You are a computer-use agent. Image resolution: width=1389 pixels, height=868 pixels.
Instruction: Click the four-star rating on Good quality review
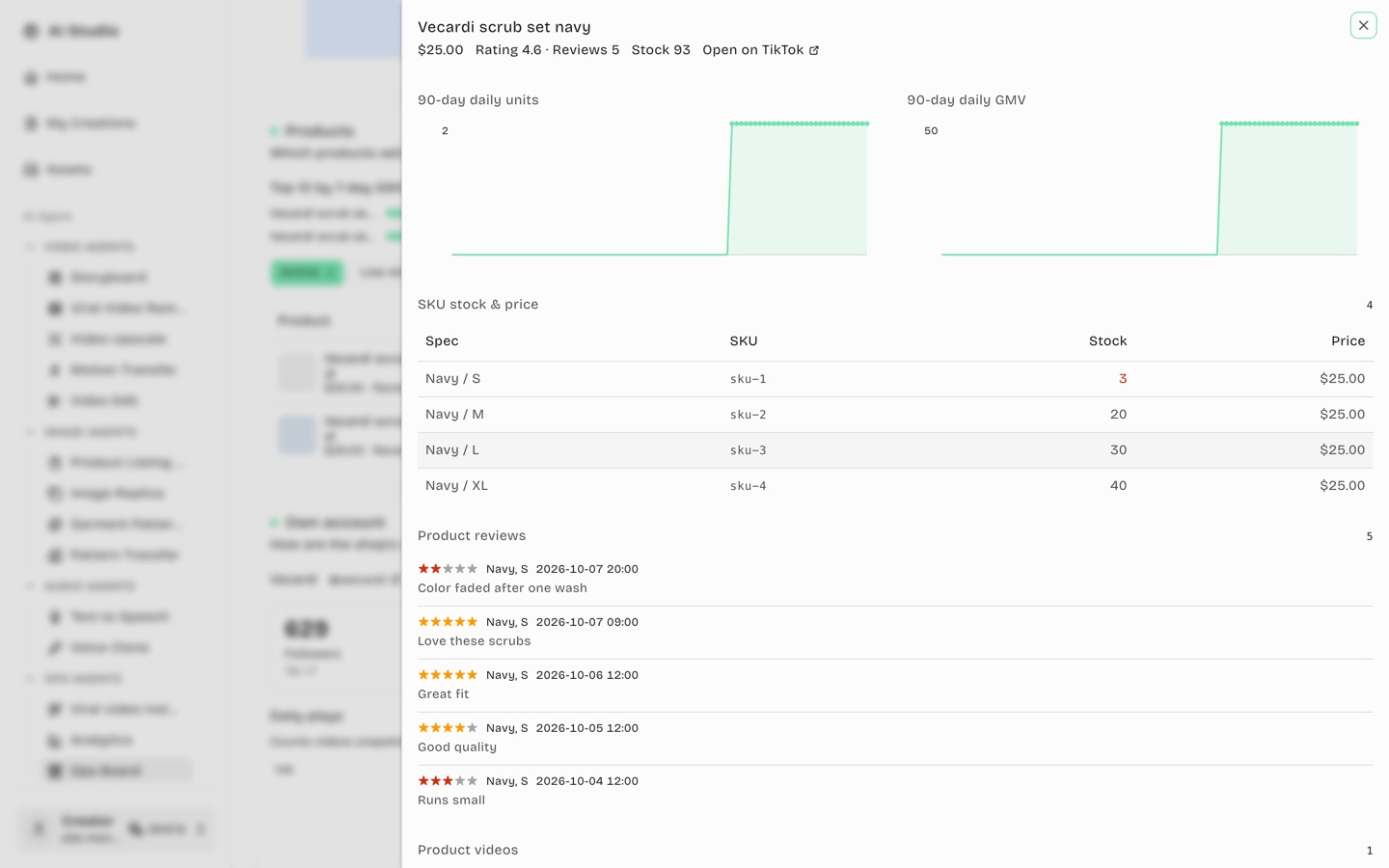pyautogui.click(x=448, y=728)
